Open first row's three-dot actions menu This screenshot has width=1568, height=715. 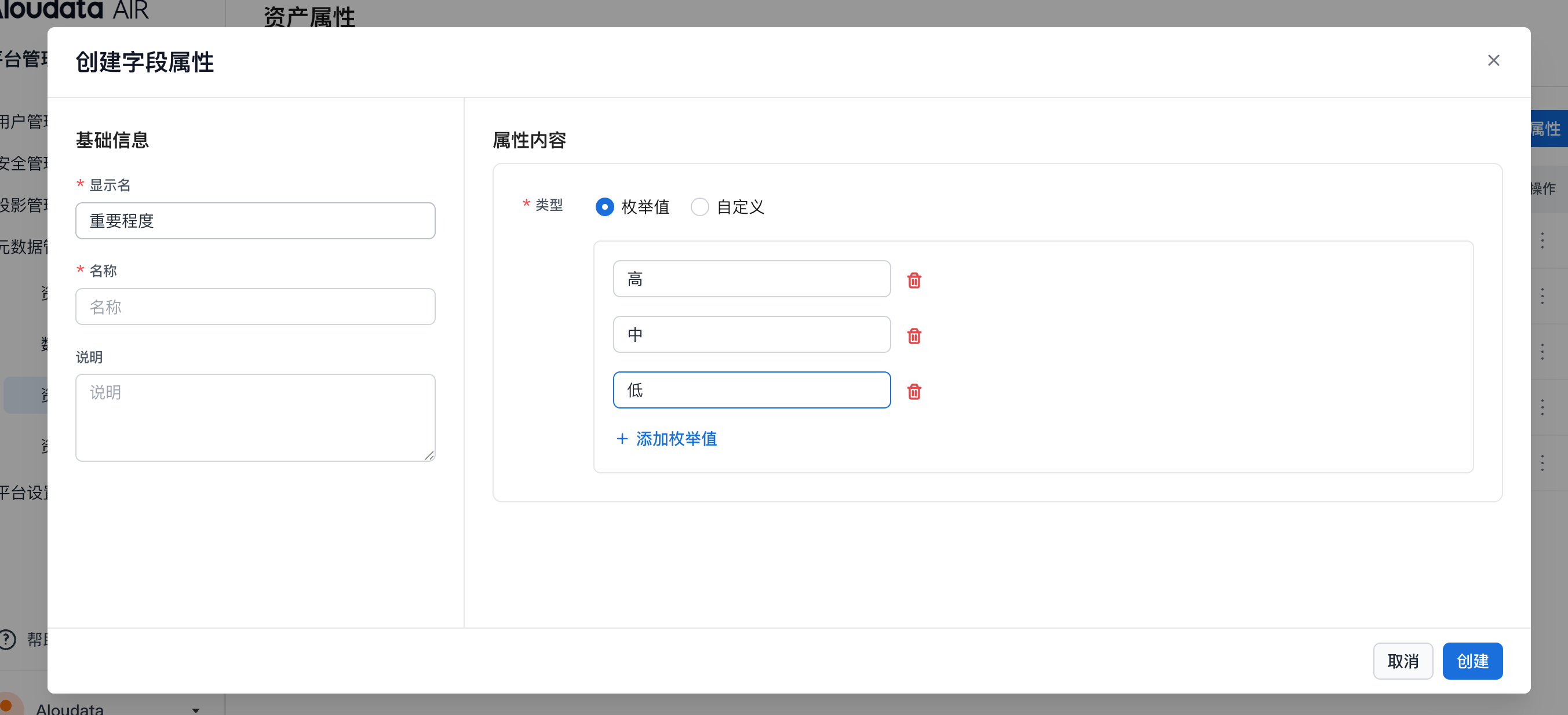click(x=1542, y=240)
